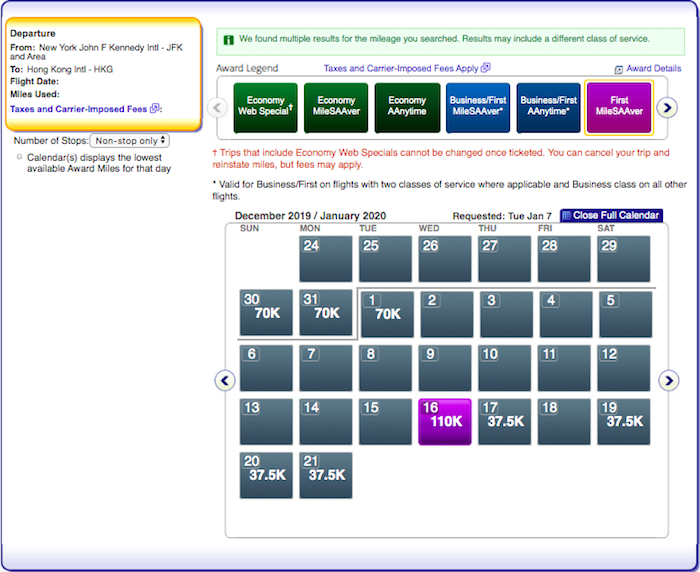Pick December 31 with 70K miles

pos(325,313)
